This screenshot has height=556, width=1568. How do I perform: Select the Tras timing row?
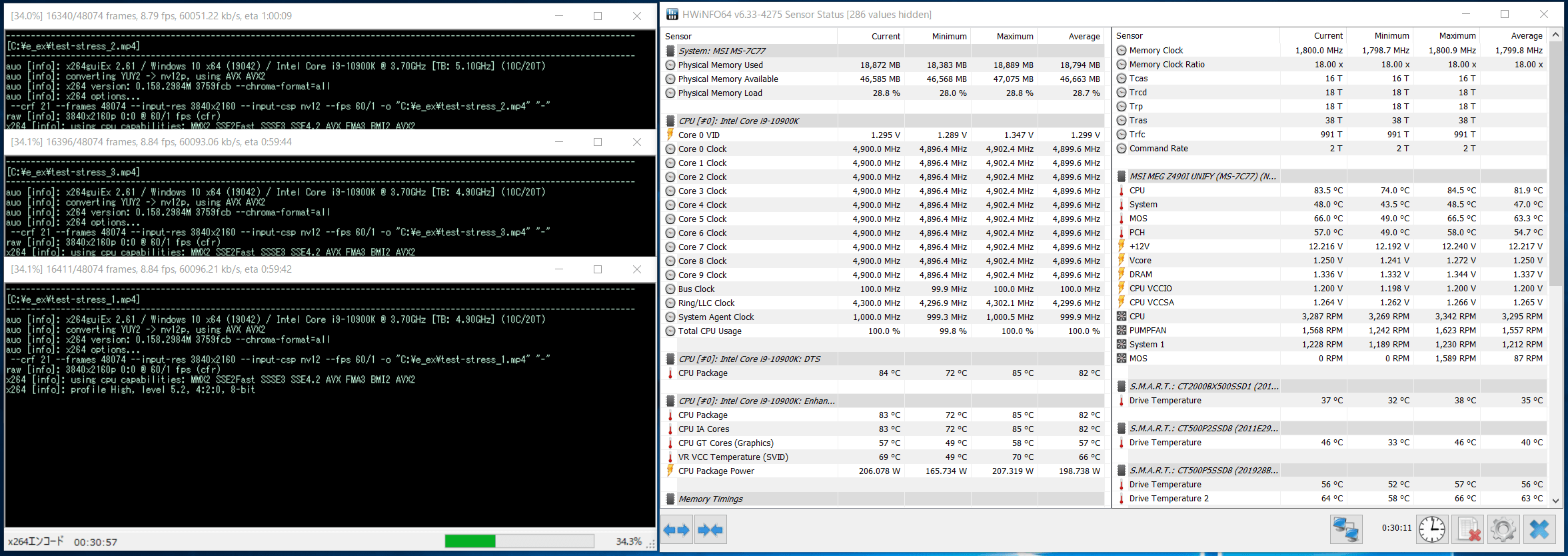click(x=1331, y=120)
